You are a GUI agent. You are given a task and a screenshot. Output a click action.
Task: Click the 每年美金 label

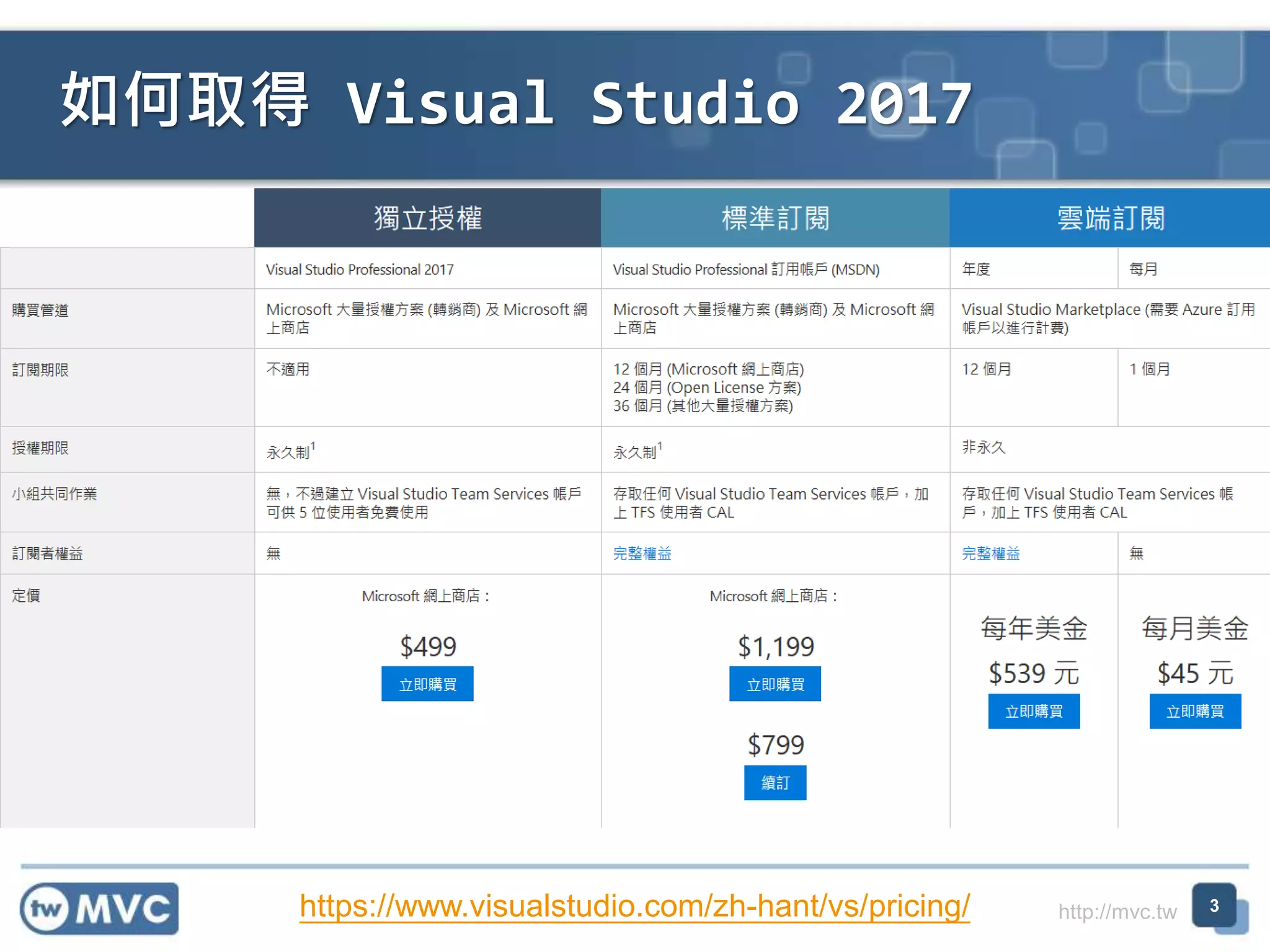point(1034,628)
